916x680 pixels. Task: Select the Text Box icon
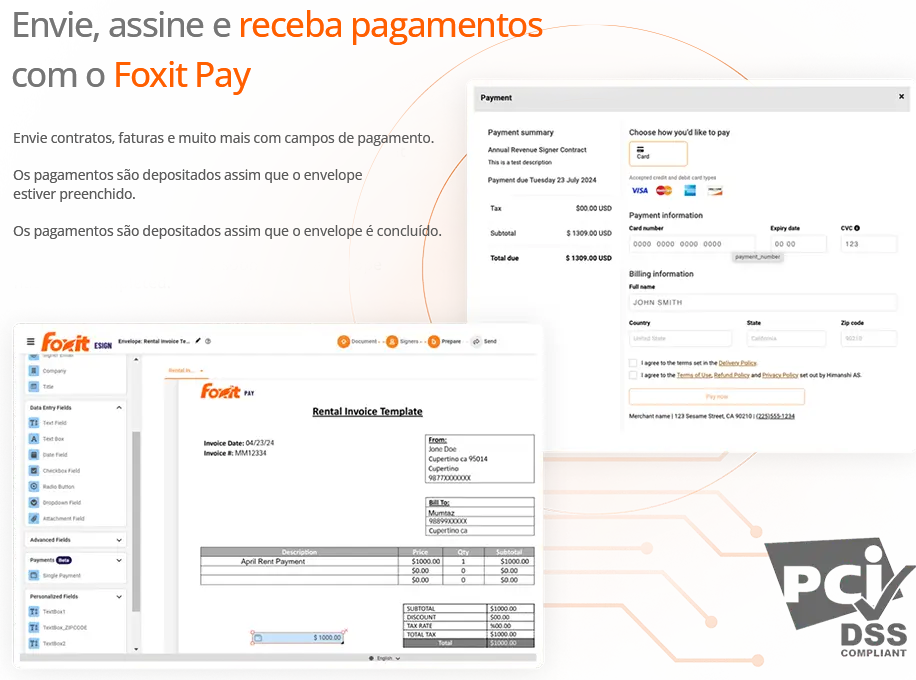coord(34,438)
